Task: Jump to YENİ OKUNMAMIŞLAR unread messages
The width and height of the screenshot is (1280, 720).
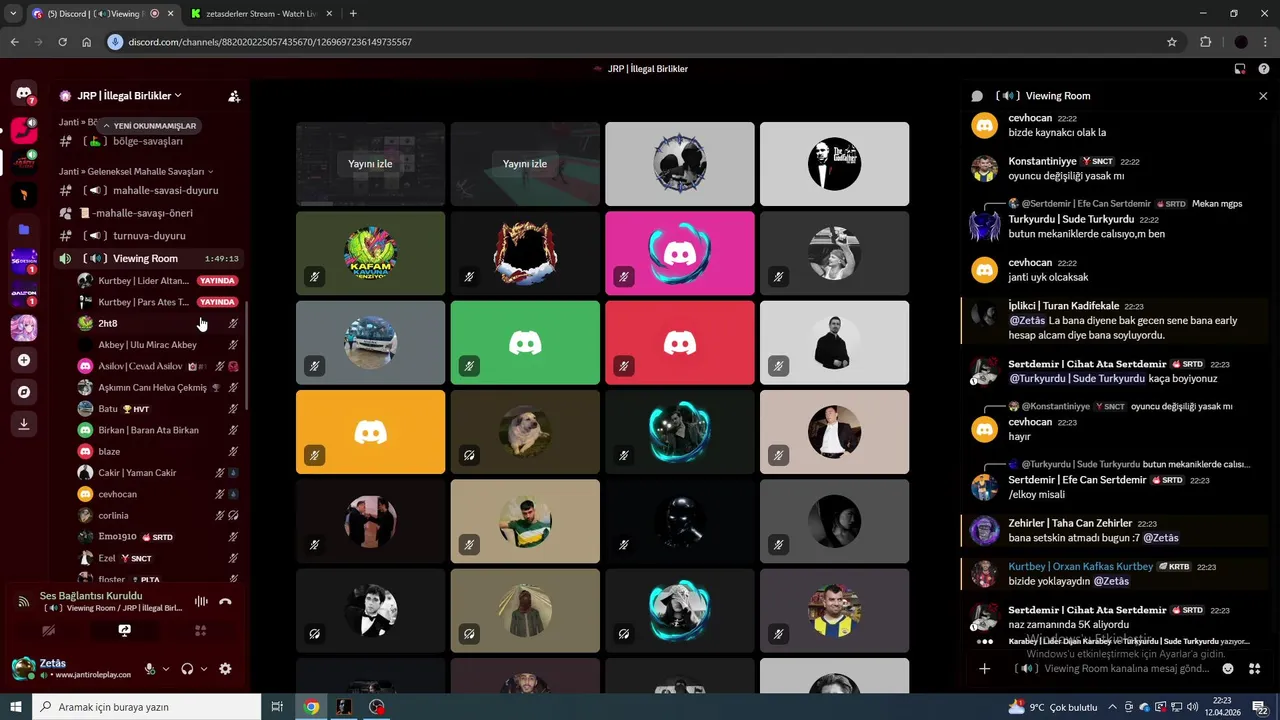Action: click(149, 126)
